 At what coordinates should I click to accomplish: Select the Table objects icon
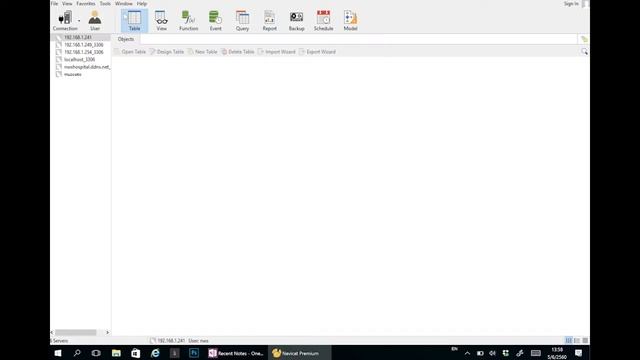(x=134, y=21)
